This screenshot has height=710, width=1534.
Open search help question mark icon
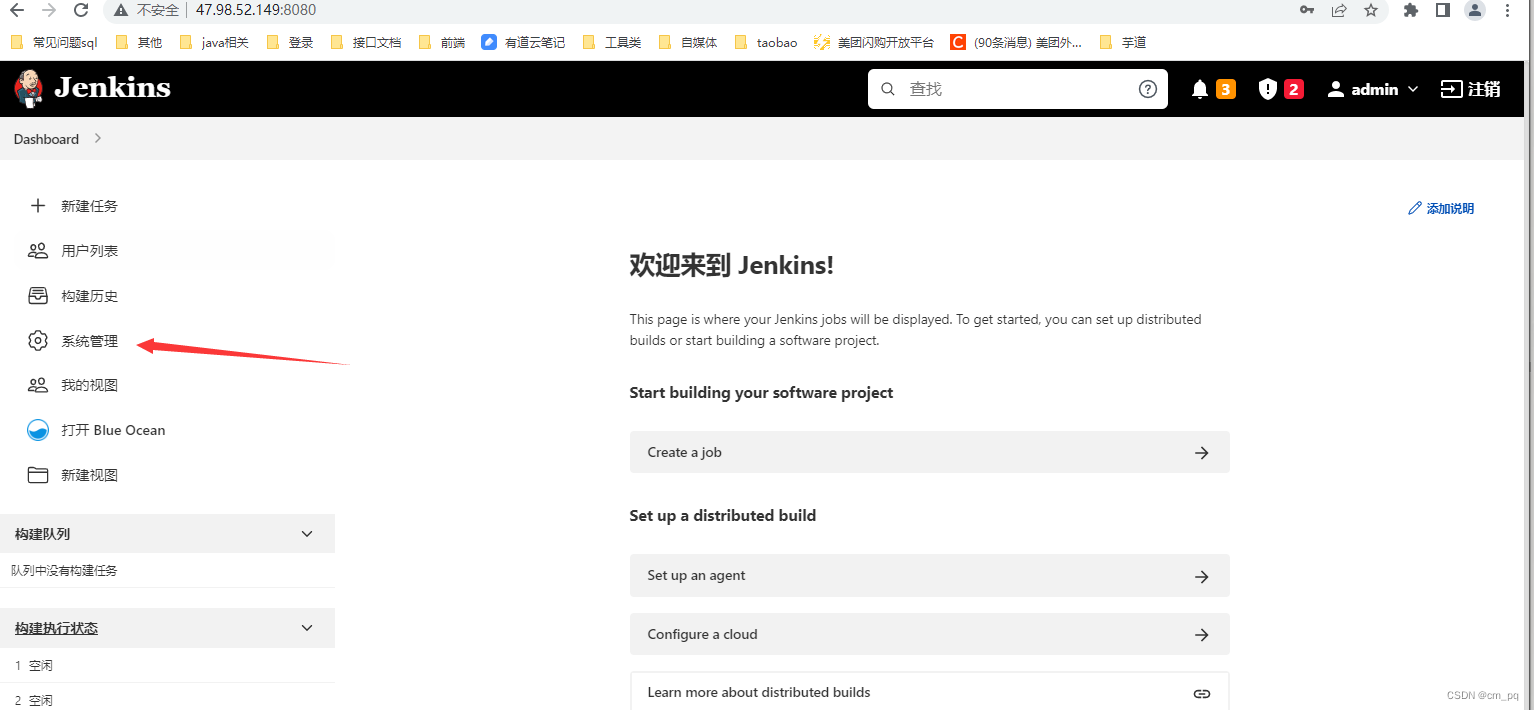point(1148,89)
